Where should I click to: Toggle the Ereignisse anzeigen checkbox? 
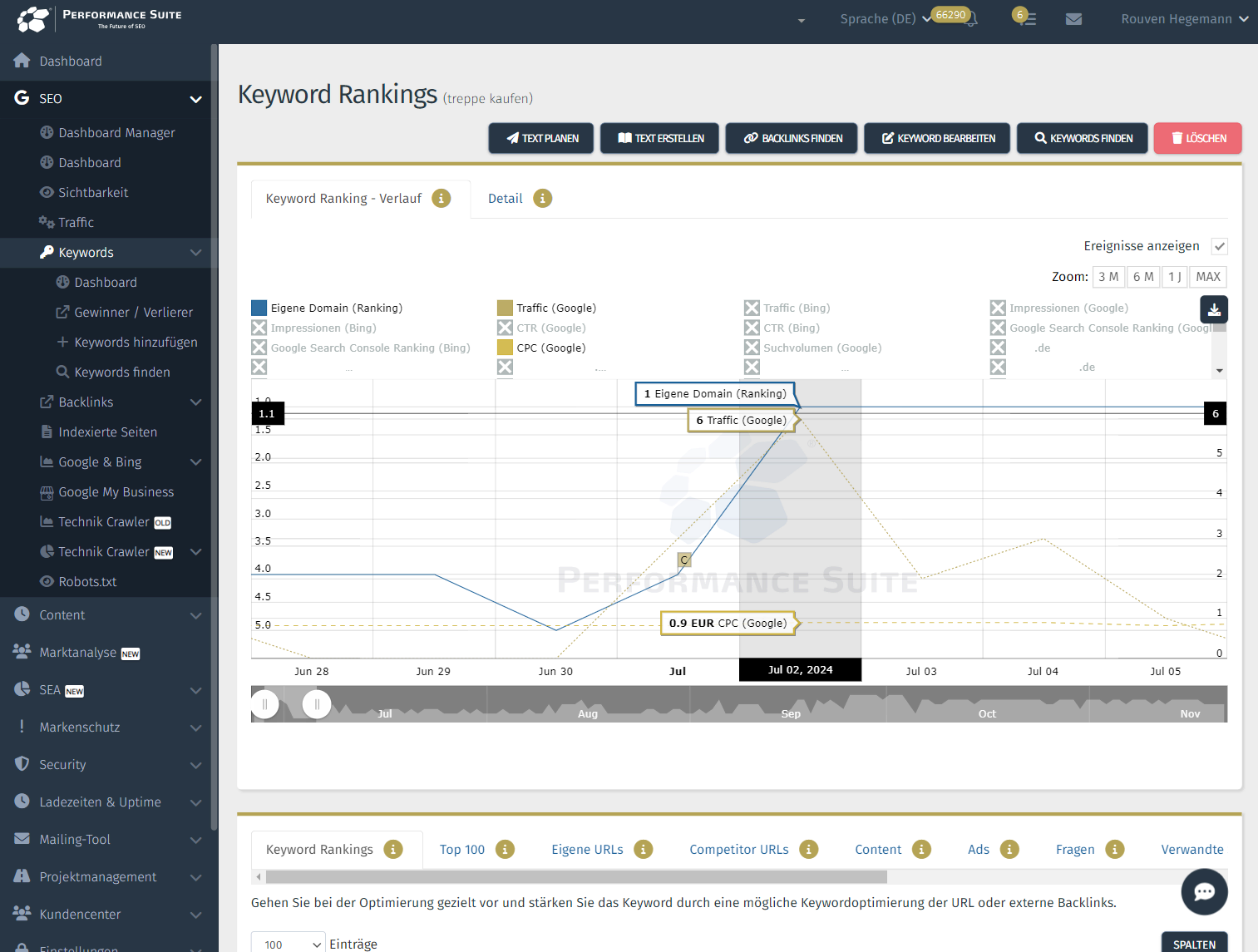1219,246
